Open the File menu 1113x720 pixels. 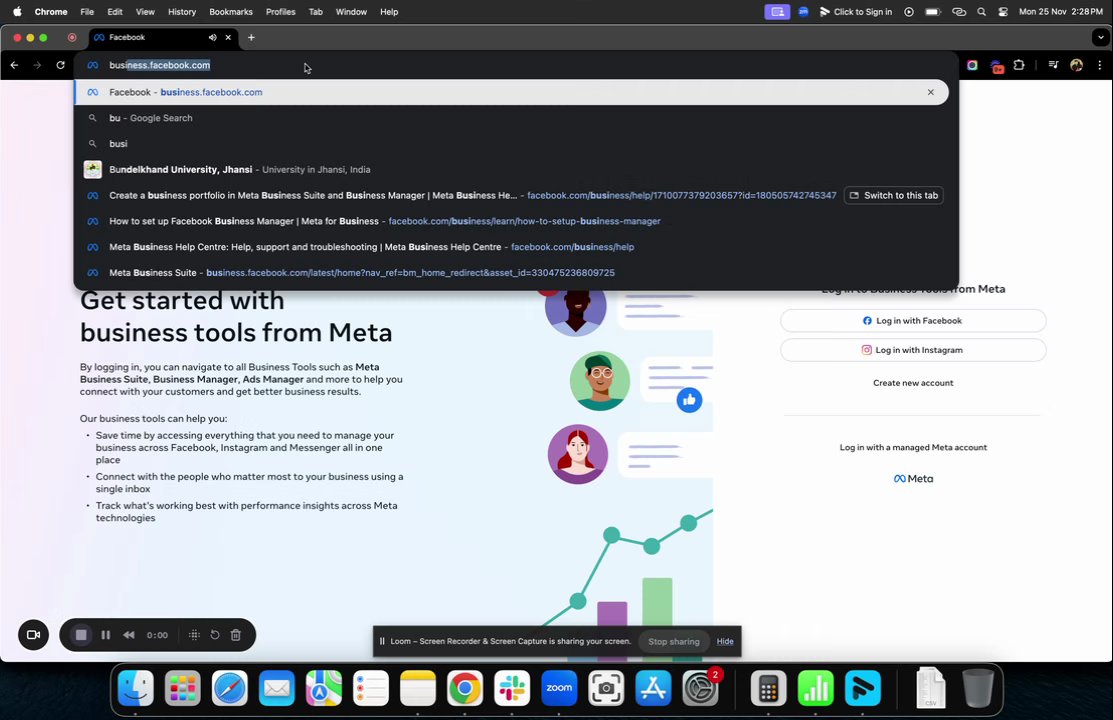87,12
